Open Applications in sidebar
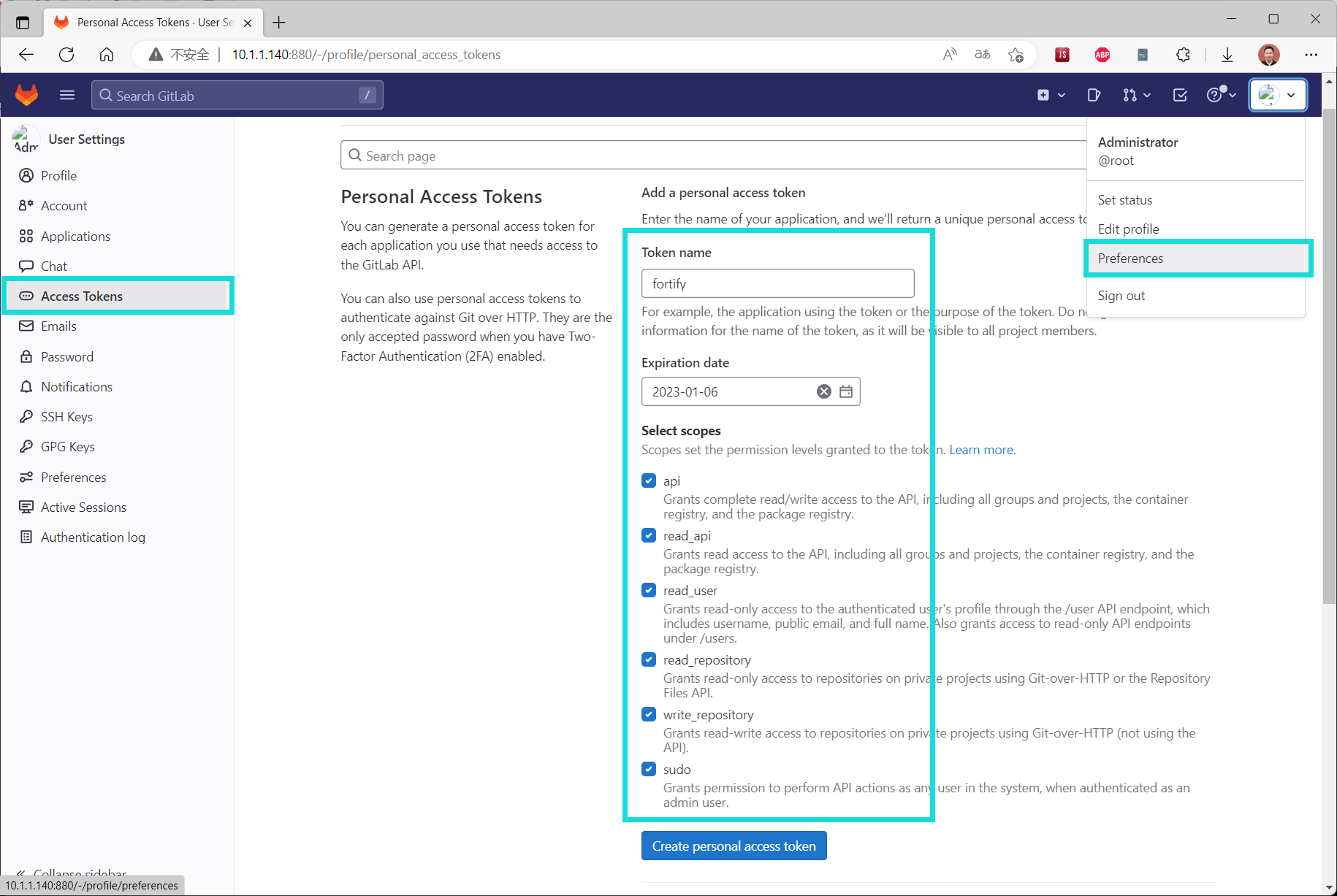Viewport: 1337px width, 896px height. [x=117, y=236]
